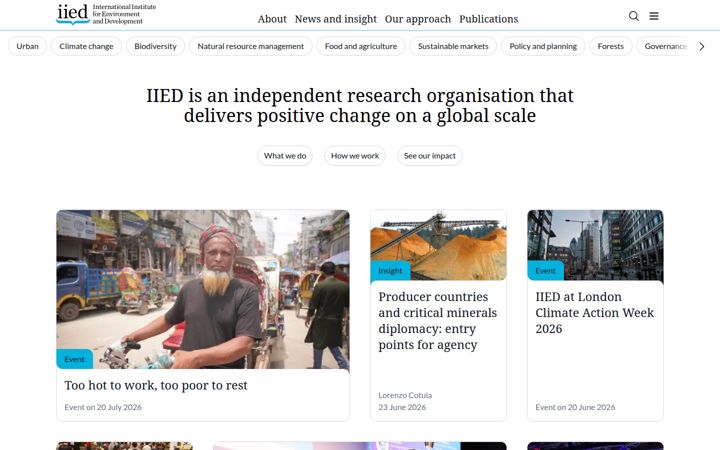
Task: Select the Governance topic pill
Action: coord(664,46)
